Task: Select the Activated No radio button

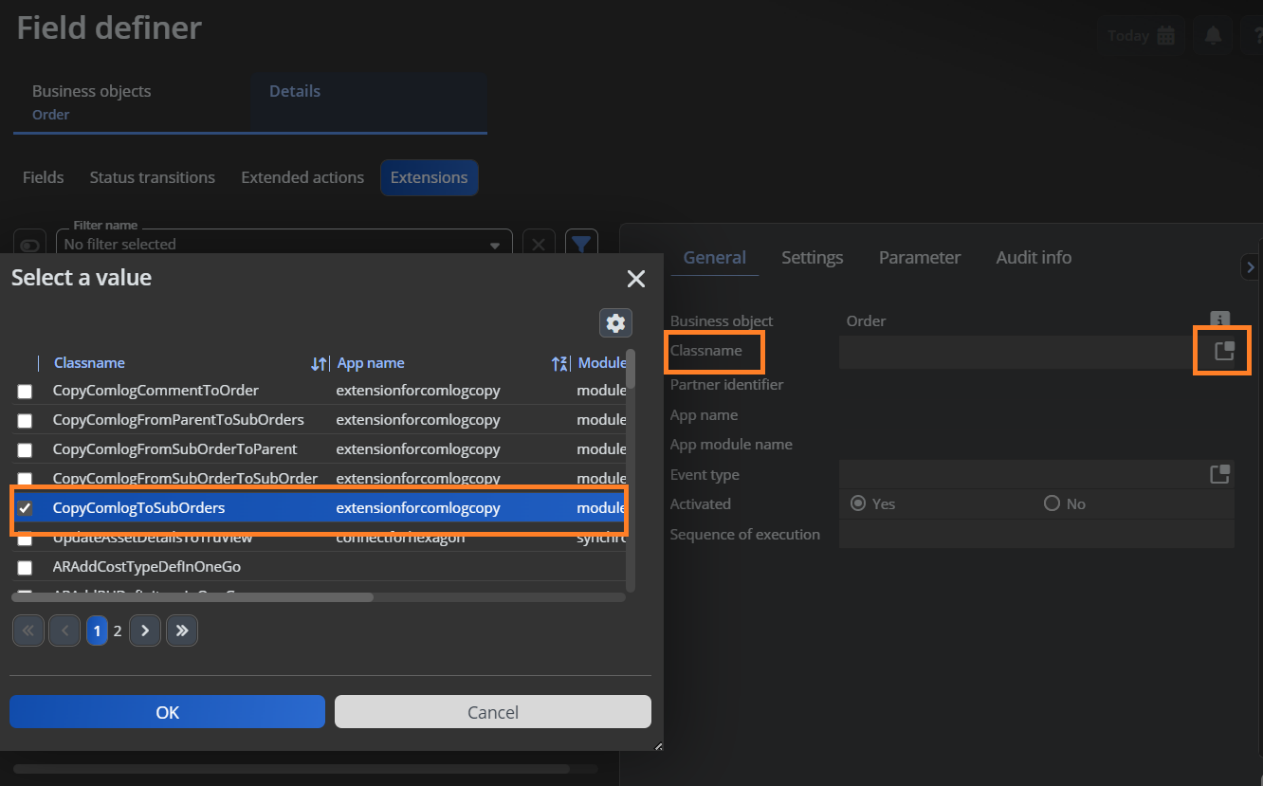Action: pyautogui.click(x=1051, y=503)
